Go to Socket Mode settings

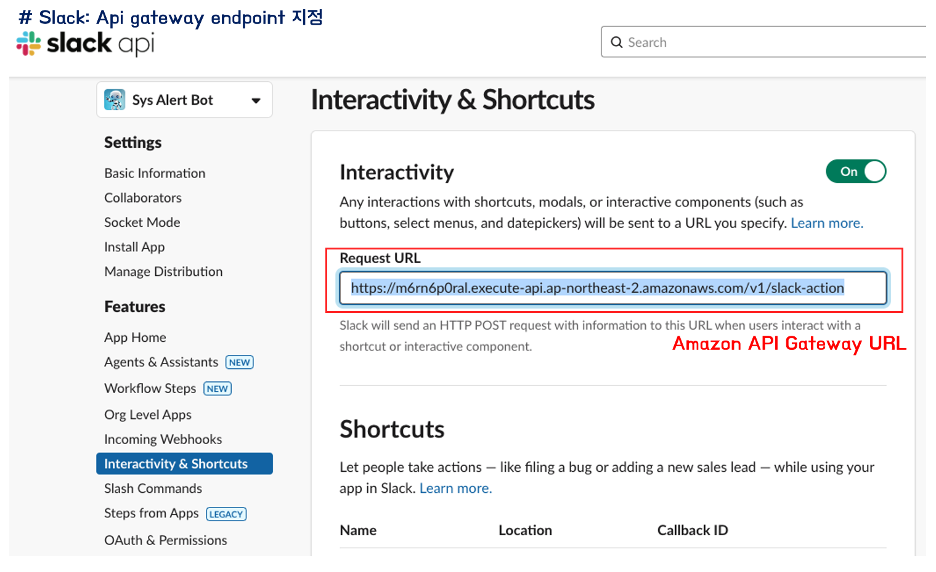click(x=142, y=222)
